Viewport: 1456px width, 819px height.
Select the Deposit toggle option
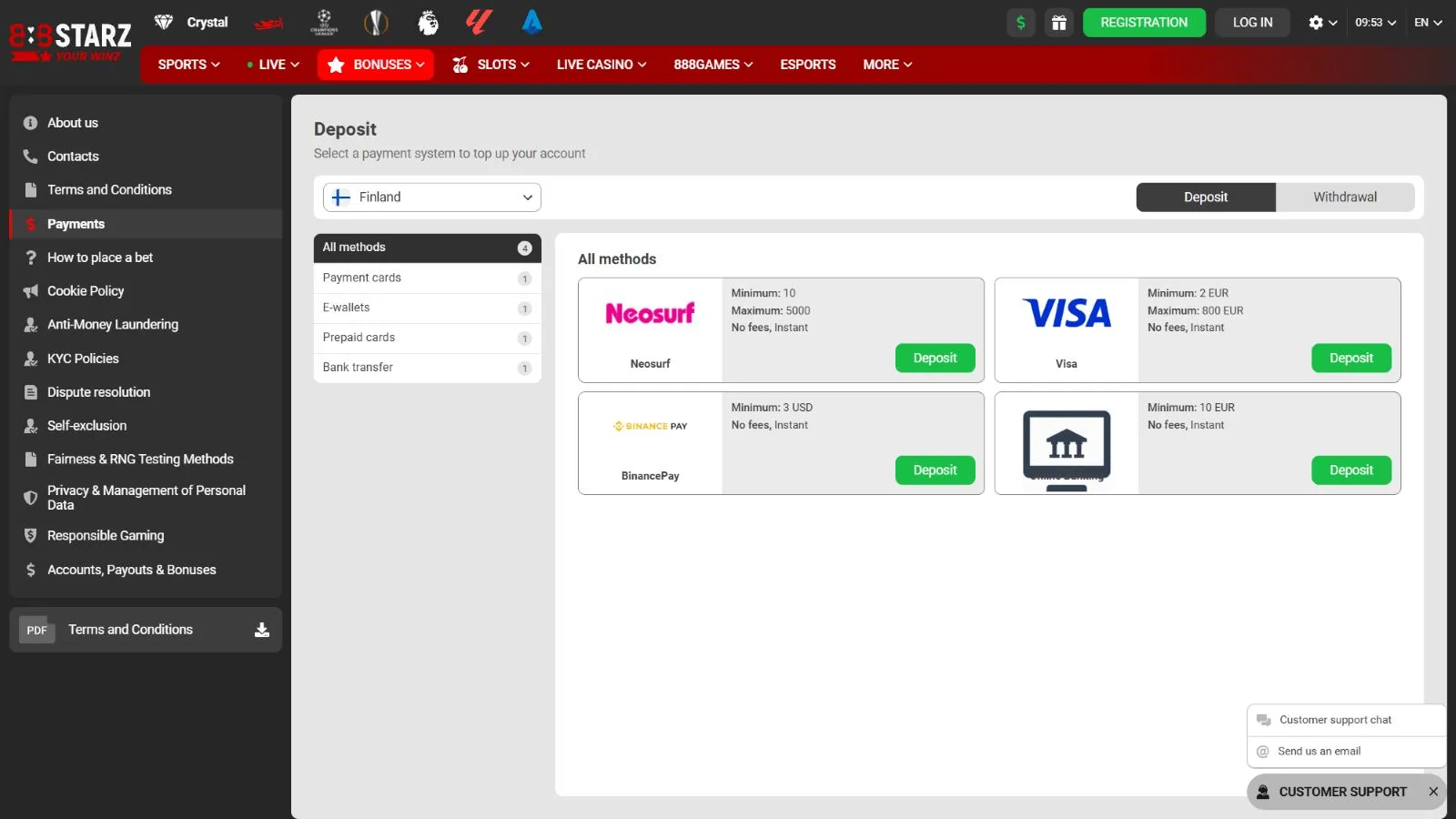point(1205,197)
